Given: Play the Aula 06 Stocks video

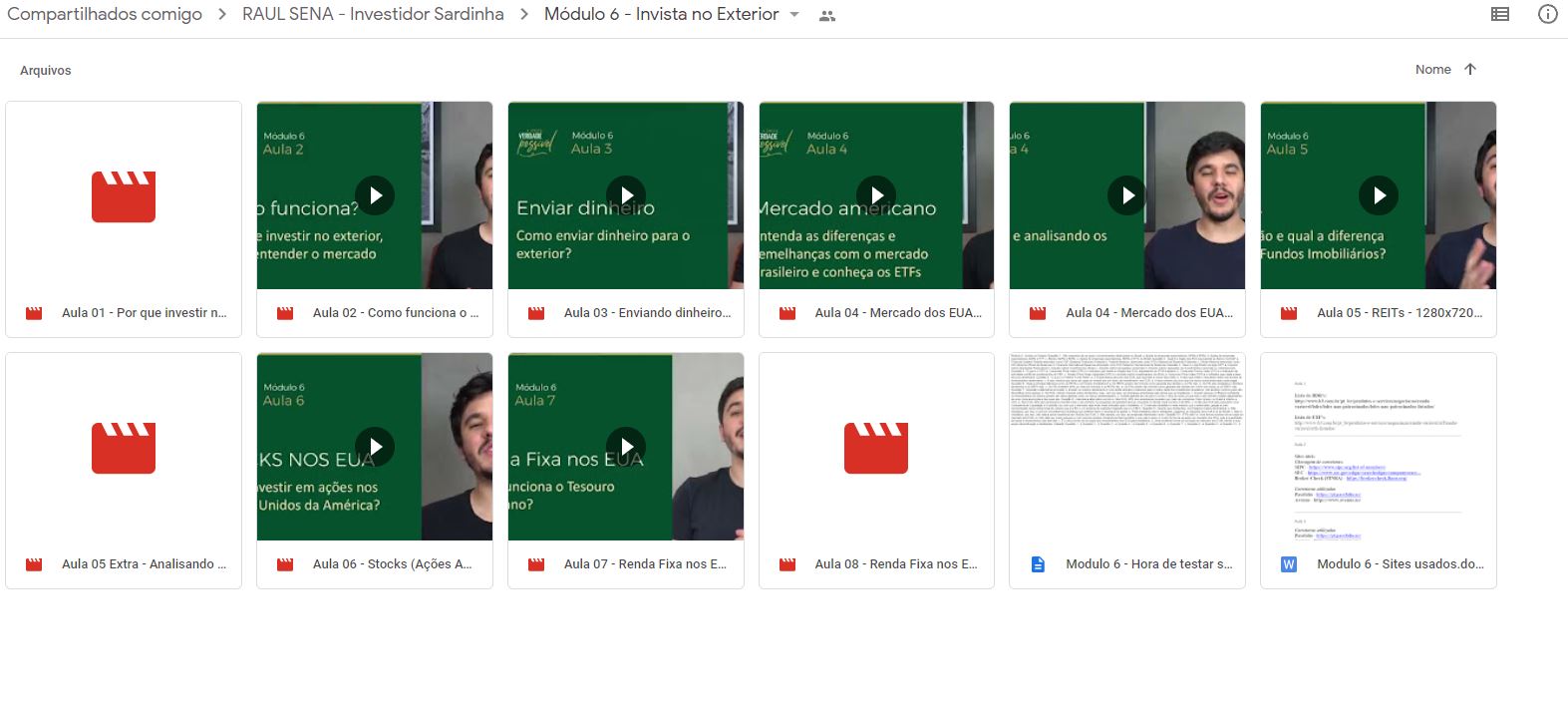Looking at the screenshot, I should (x=375, y=447).
